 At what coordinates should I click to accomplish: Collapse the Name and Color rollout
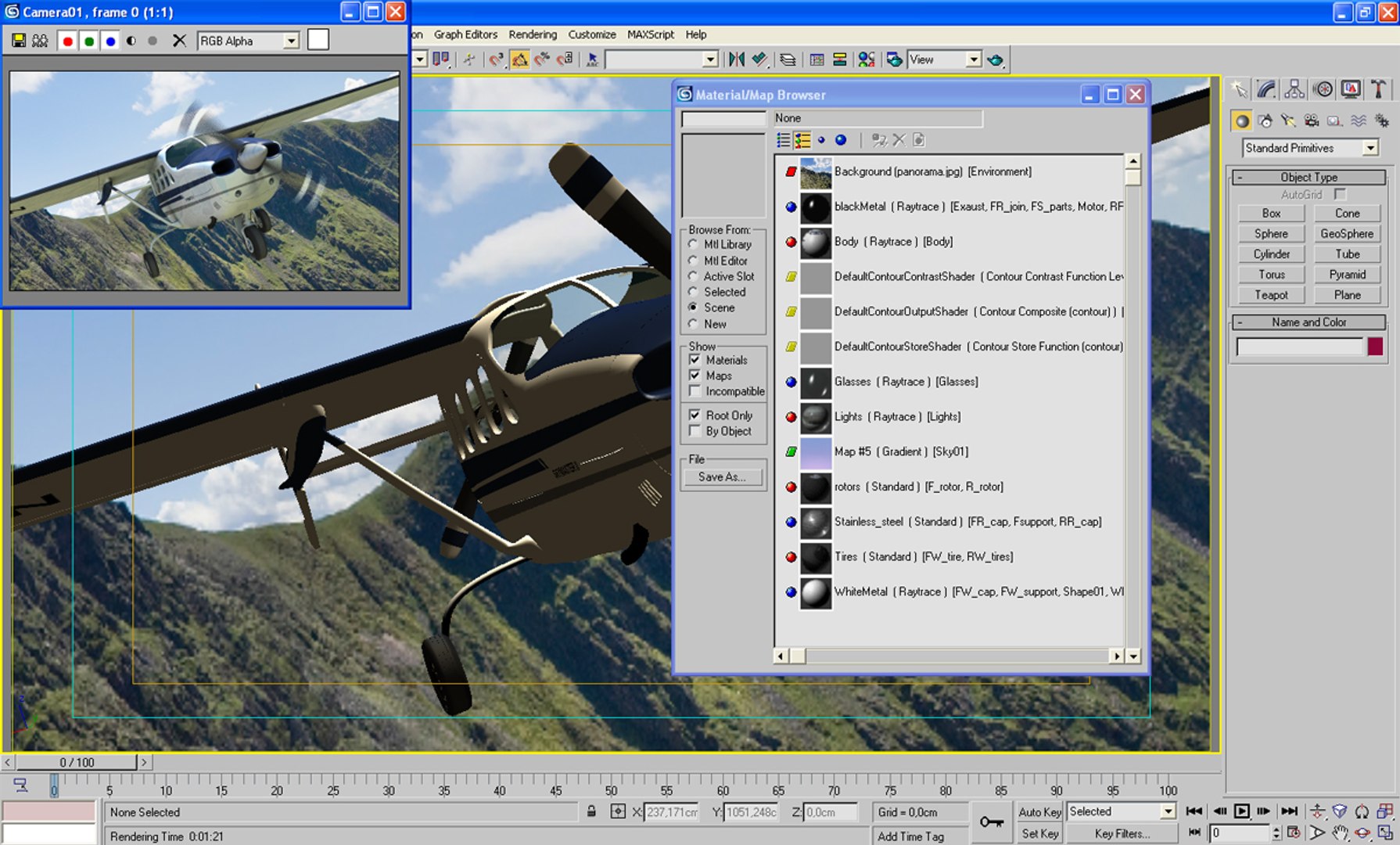(x=1308, y=322)
